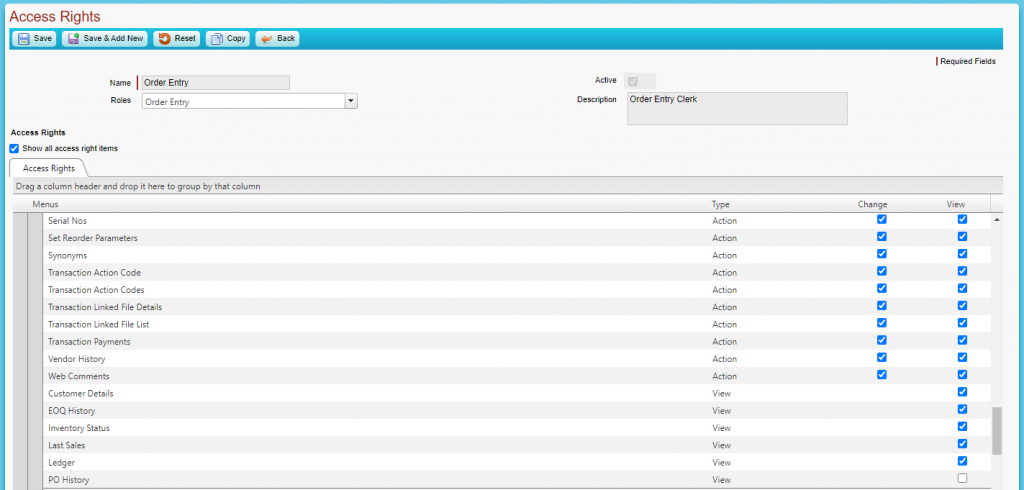The image size is (1024, 490).
Task: Select the Ledger row text
Action: pyautogui.click(x=61, y=463)
